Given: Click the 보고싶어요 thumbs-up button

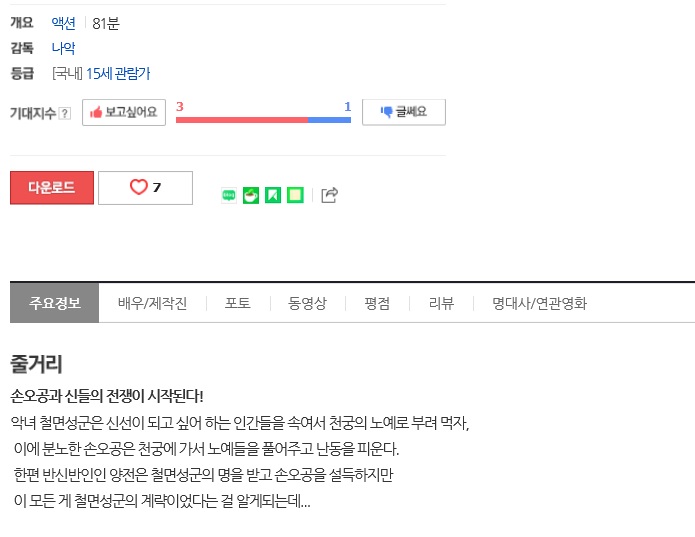Looking at the screenshot, I should point(124,113).
